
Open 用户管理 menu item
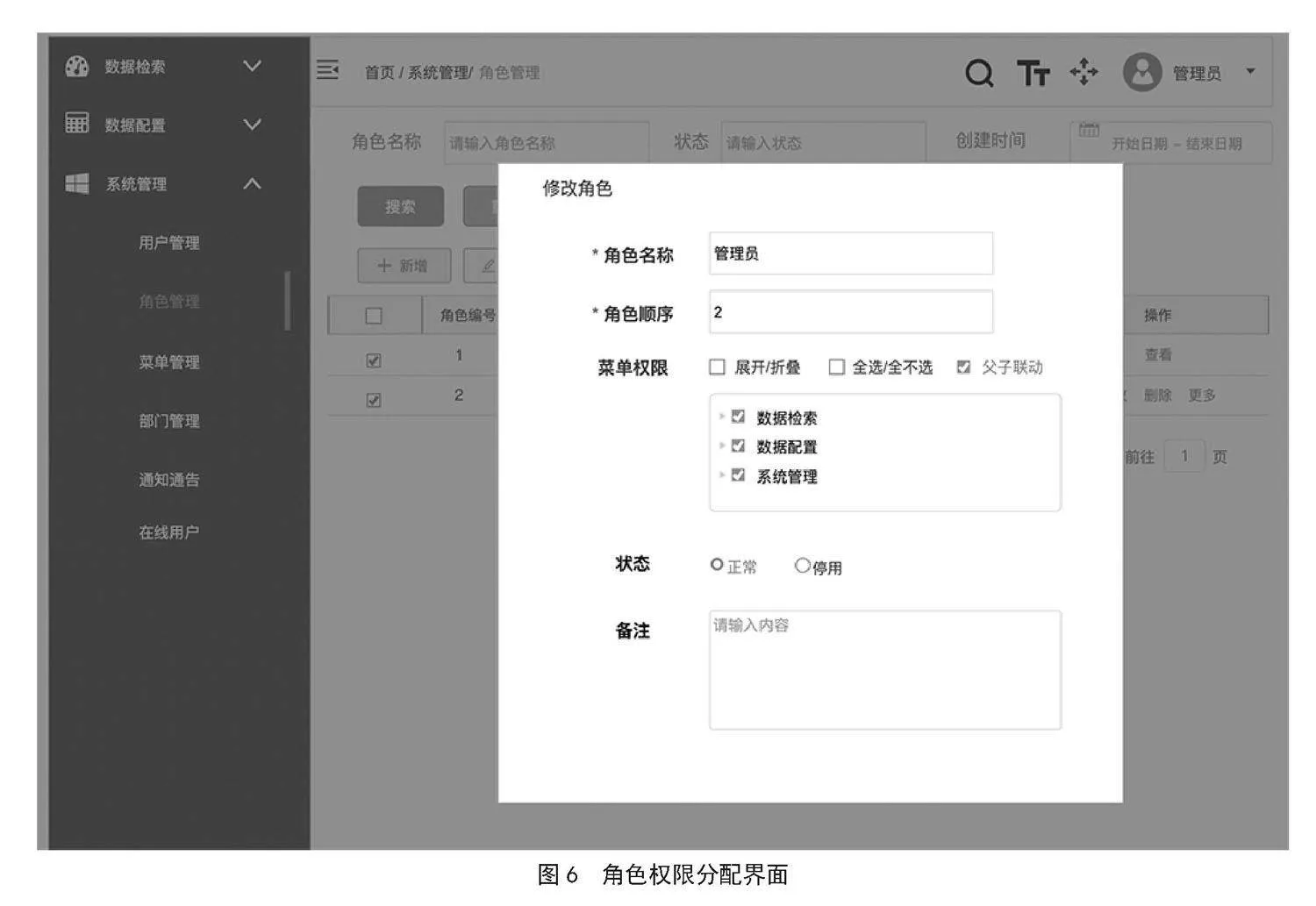(x=169, y=243)
